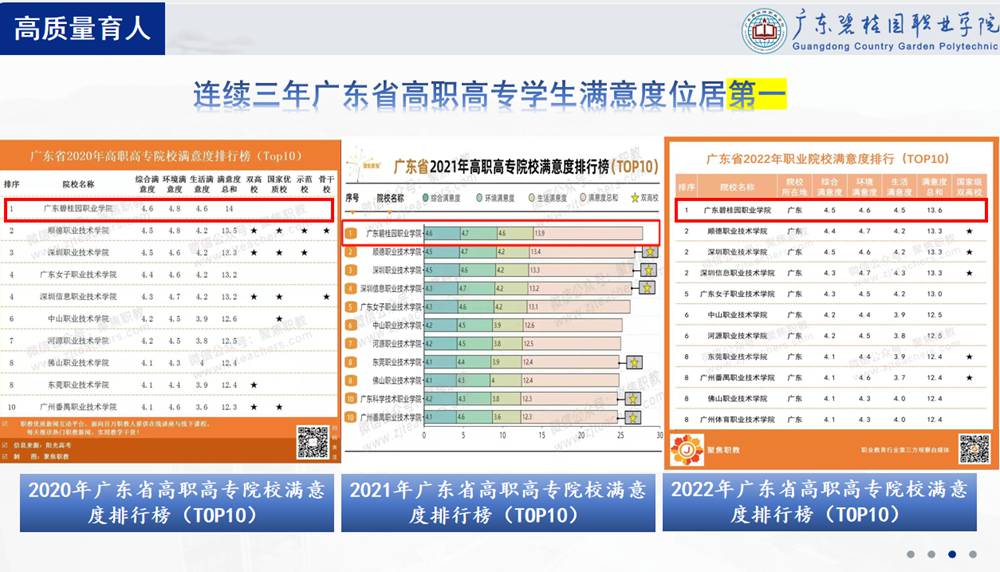Click 广东女子职业技术学院 in the 2020 ranking table
Viewport: 1000px width, 572px height.
pyautogui.click(x=78, y=274)
